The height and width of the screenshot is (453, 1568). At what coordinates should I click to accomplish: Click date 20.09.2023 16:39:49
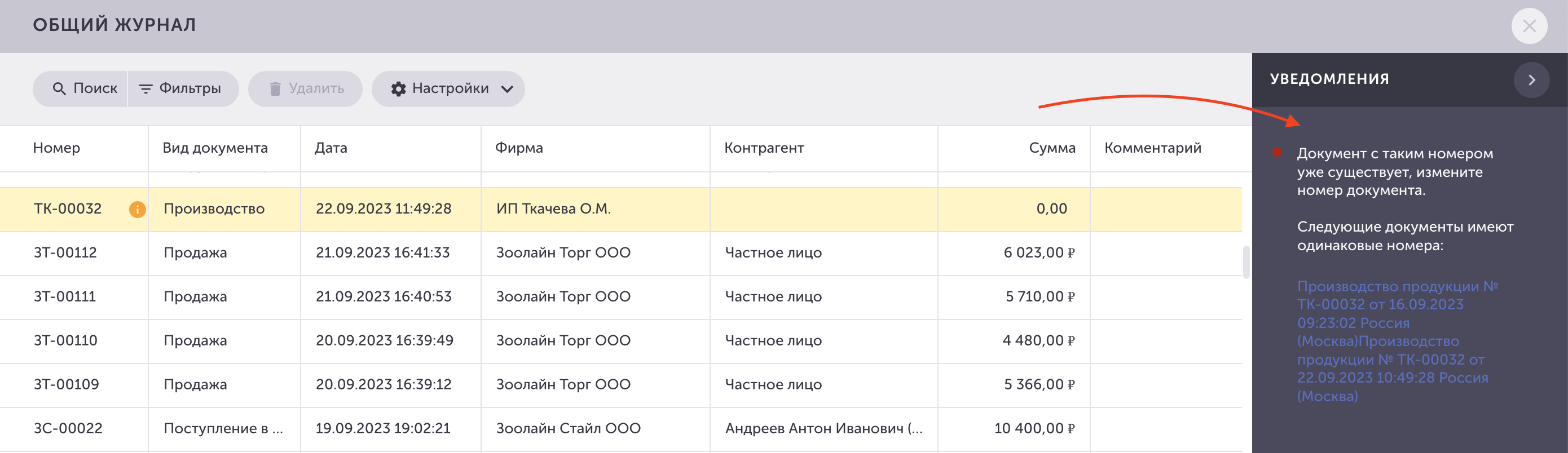[384, 340]
